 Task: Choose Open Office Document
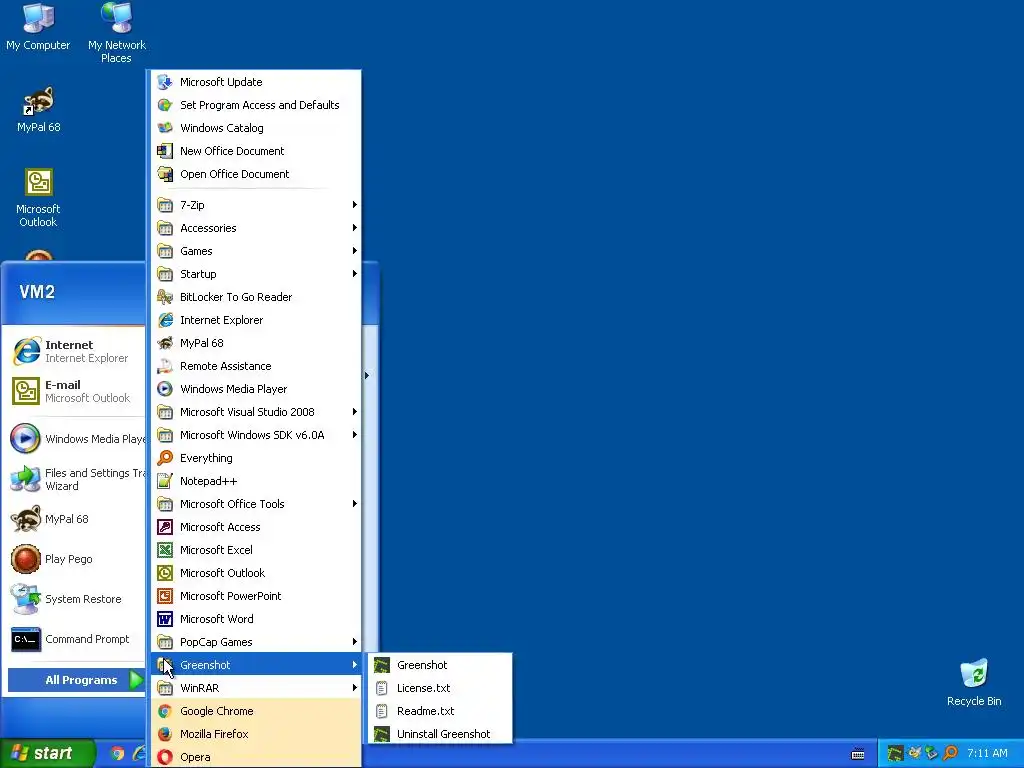pyautogui.click(x=256, y=174)
